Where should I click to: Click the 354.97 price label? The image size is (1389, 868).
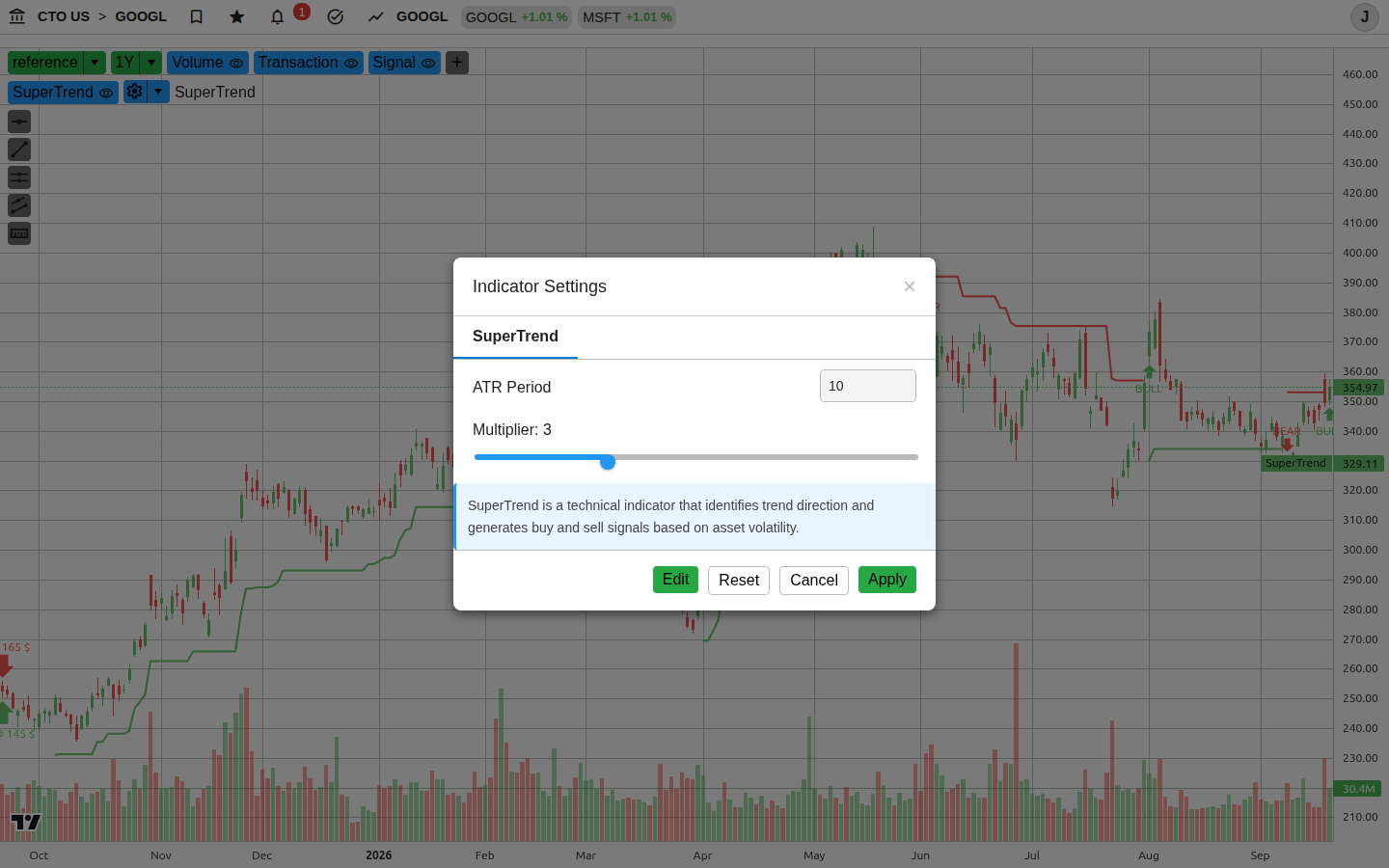coord(1359,388)
